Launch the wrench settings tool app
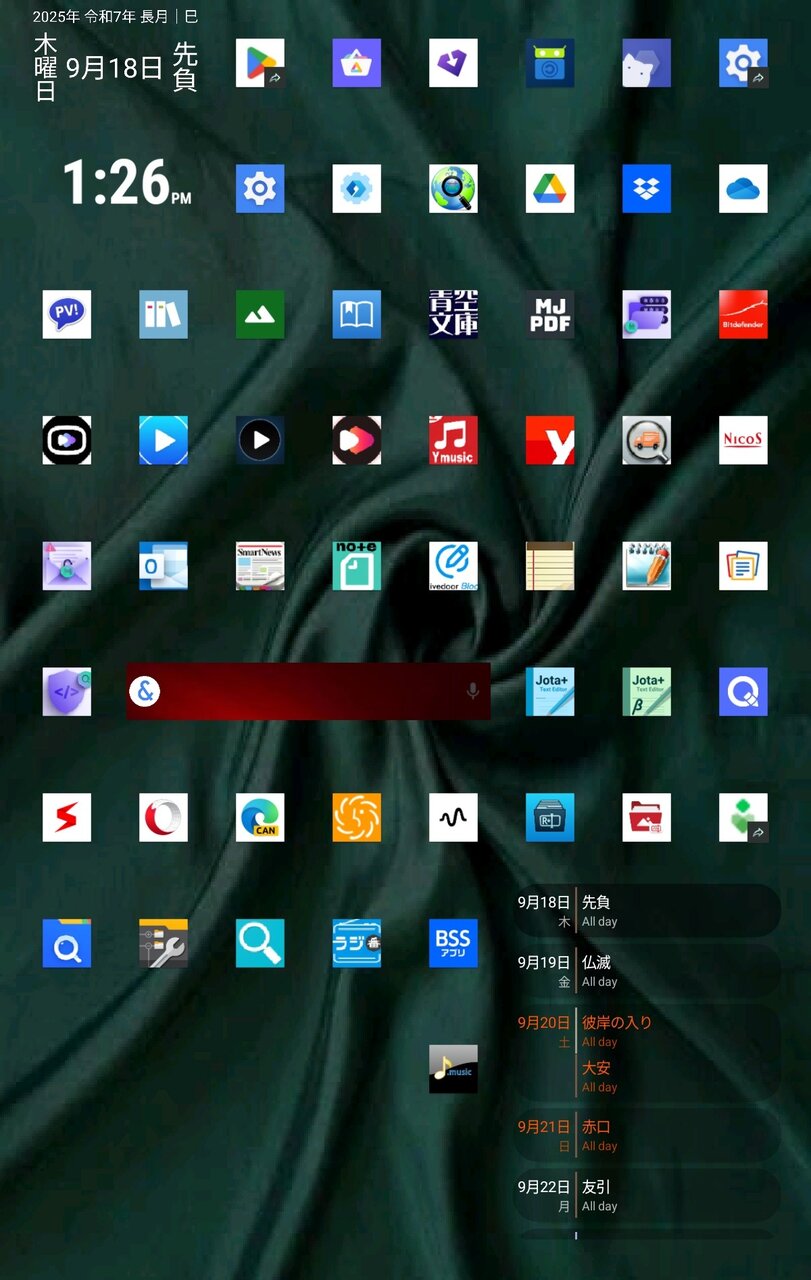This screenshot has width=811, height=1280. (x=163, y=943)
